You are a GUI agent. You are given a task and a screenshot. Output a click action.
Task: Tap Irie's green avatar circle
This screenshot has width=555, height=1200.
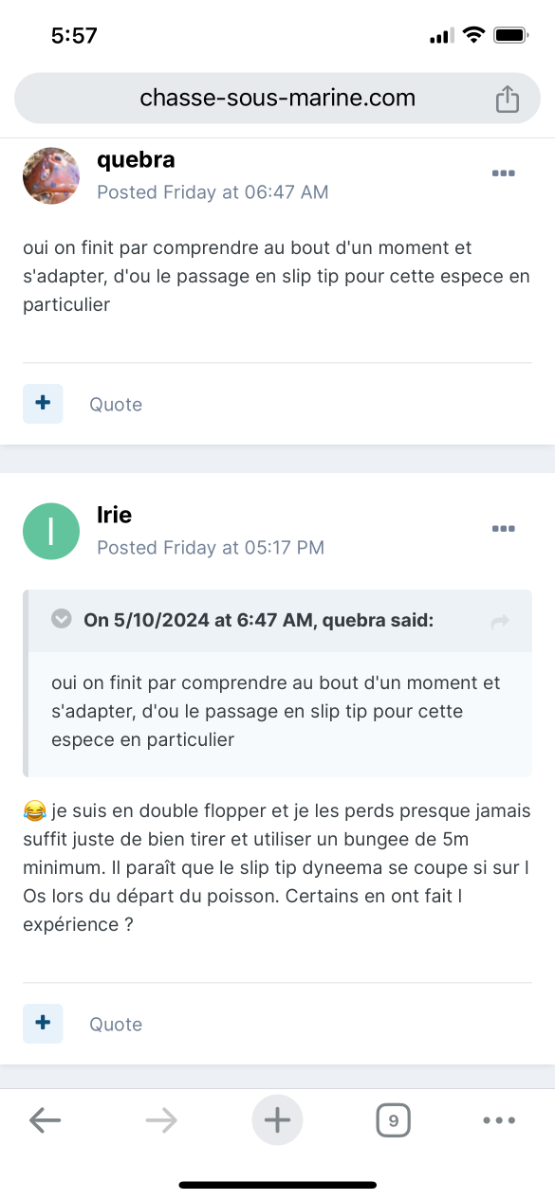[x=51, y=532]
